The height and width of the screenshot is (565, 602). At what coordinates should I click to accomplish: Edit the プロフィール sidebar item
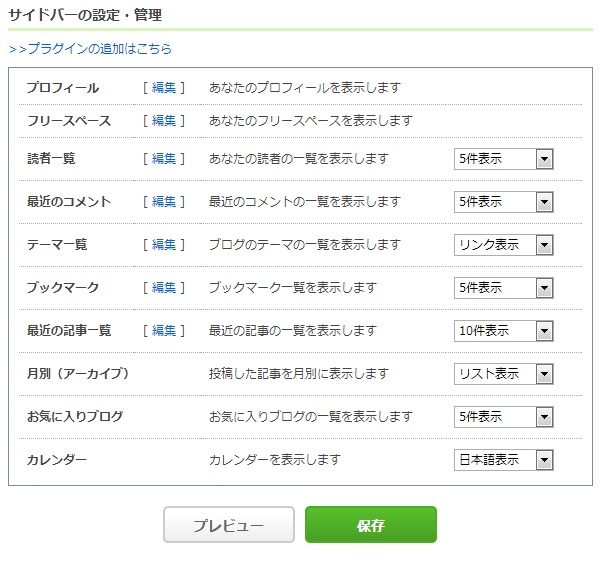point(164,88)
